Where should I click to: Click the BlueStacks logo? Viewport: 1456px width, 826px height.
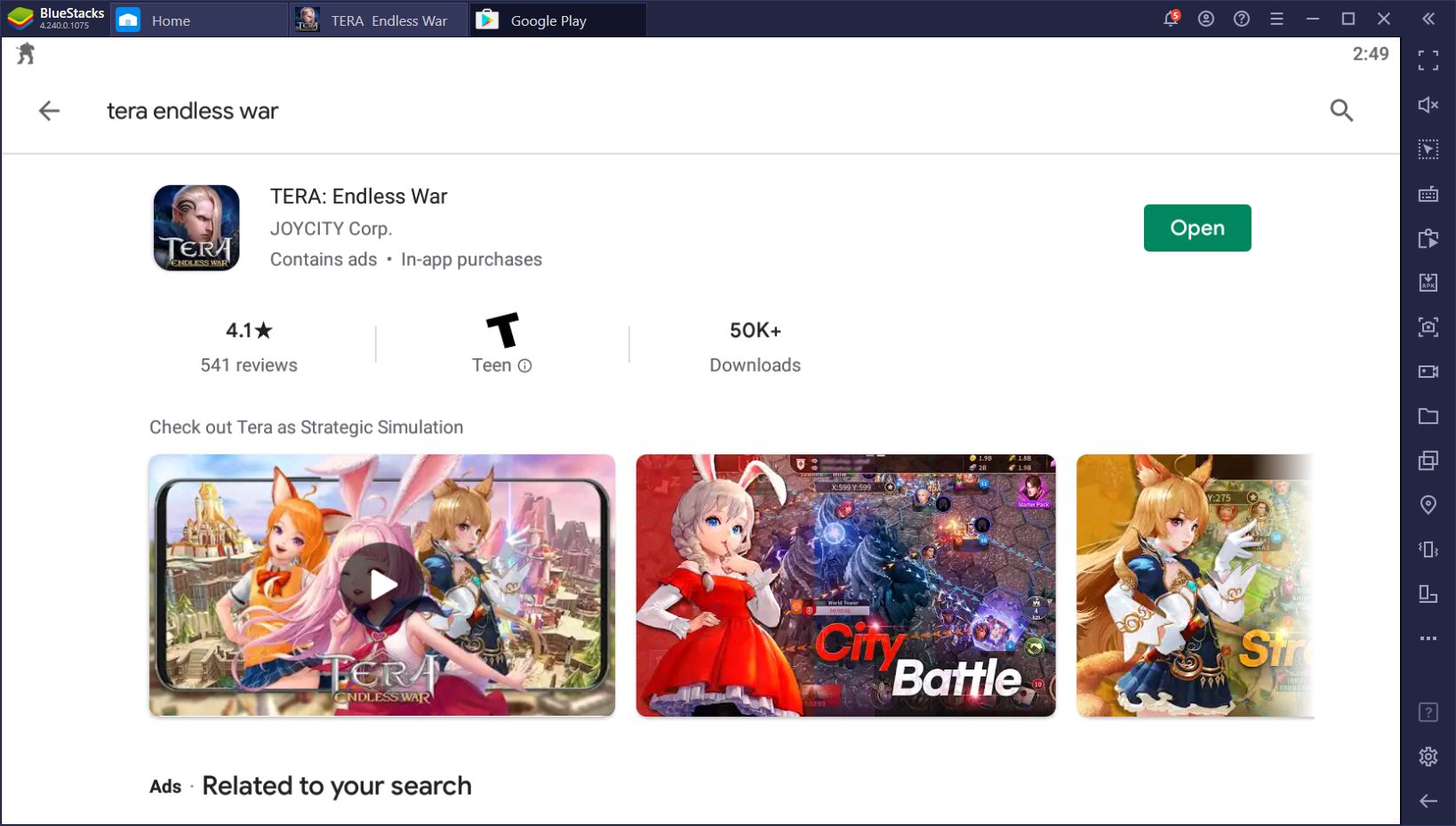coord(20,19)
